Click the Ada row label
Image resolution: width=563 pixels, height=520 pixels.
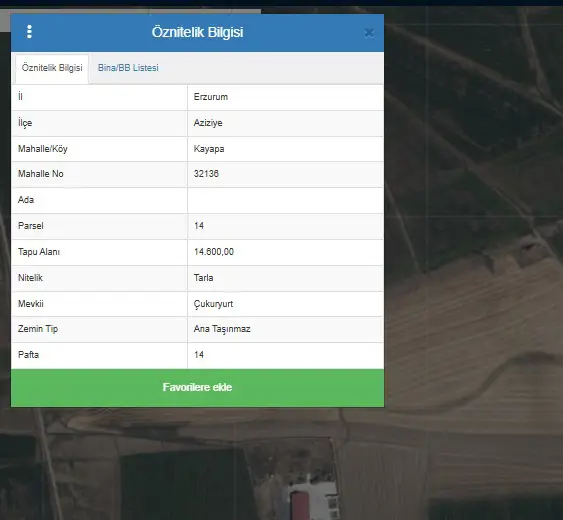(26, 200)
